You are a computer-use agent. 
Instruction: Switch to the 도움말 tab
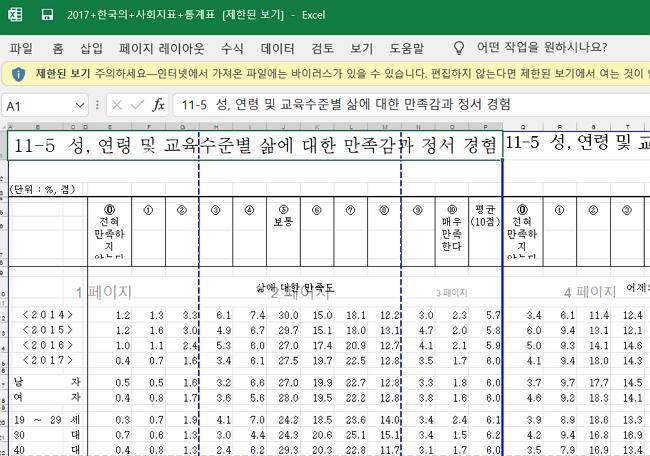(x=406, y=47)
